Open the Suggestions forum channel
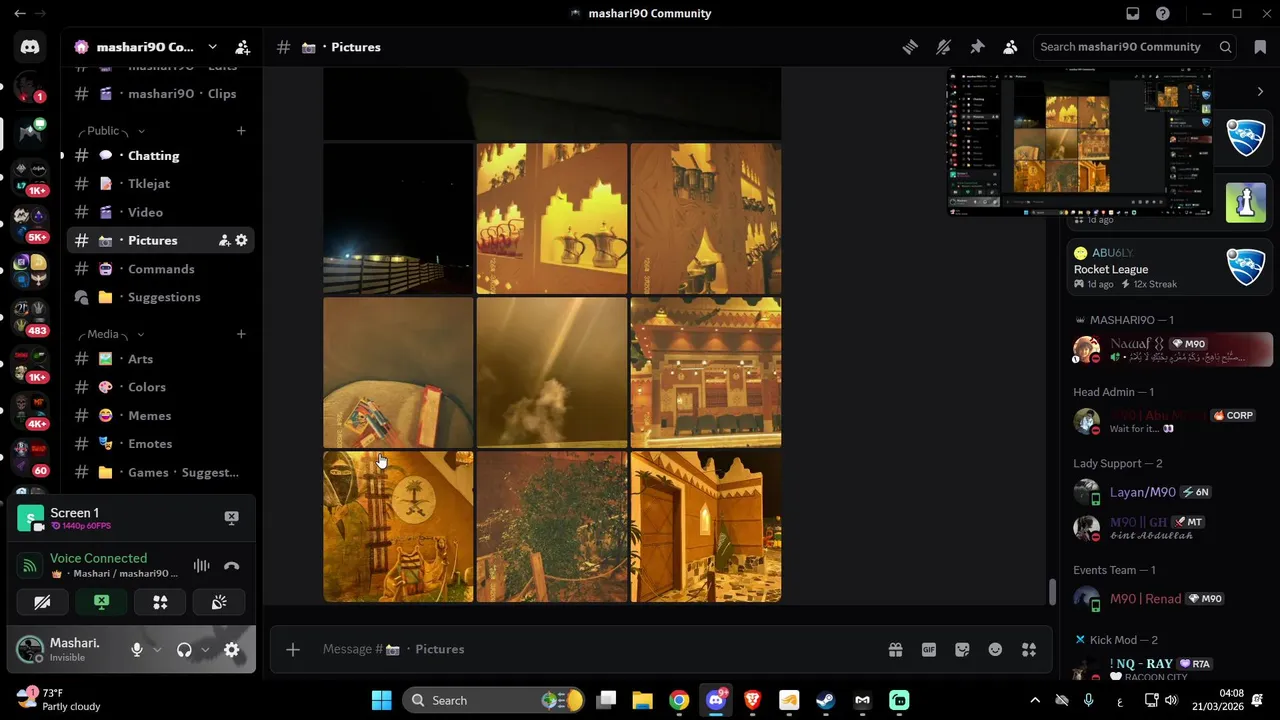The height and width of the screenshot is (720, 1280). pos(160,297)
